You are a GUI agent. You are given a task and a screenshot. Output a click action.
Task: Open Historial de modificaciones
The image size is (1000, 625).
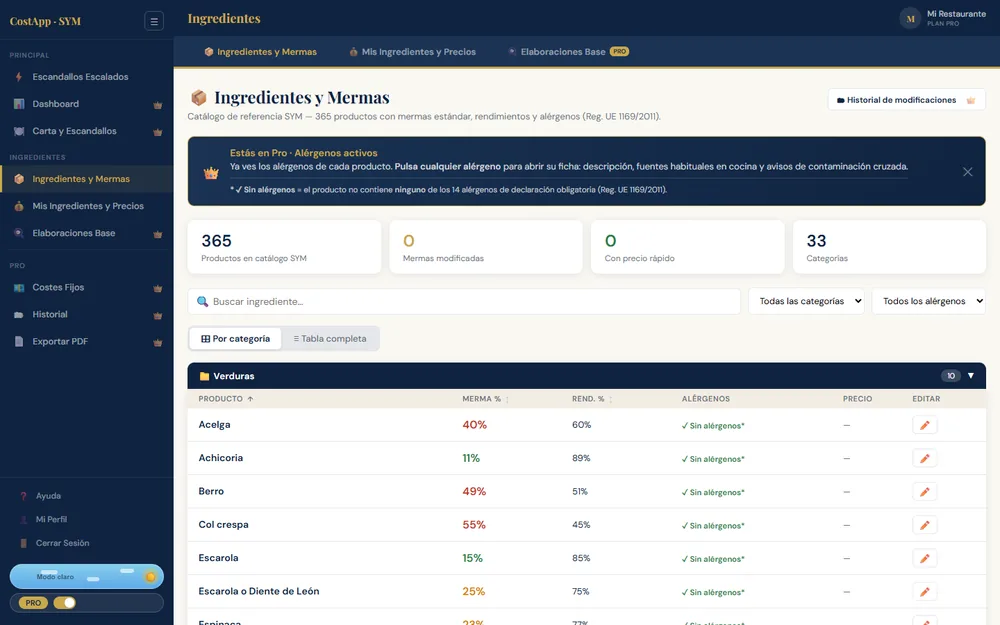tap(906, 100)
